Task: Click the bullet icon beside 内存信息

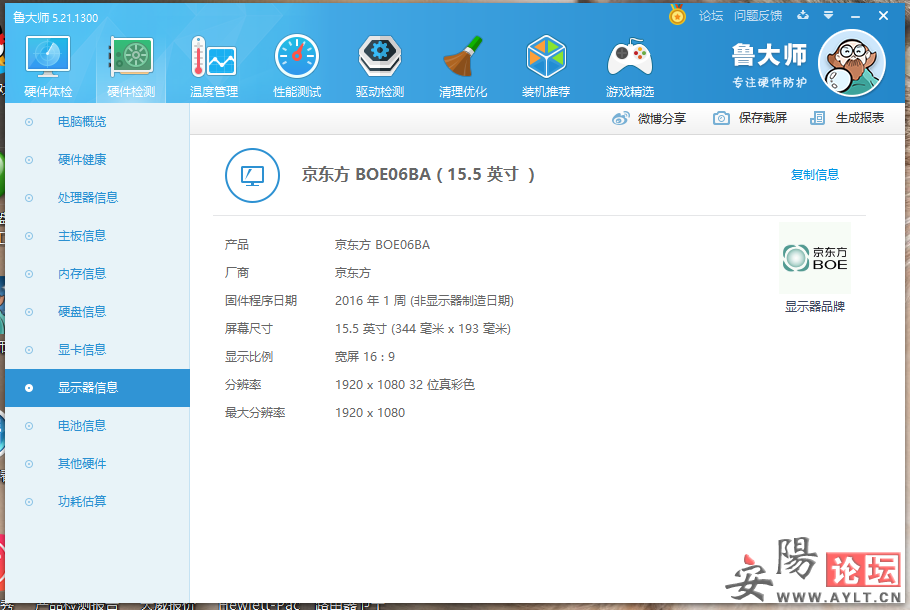Action: click(28, 274)
